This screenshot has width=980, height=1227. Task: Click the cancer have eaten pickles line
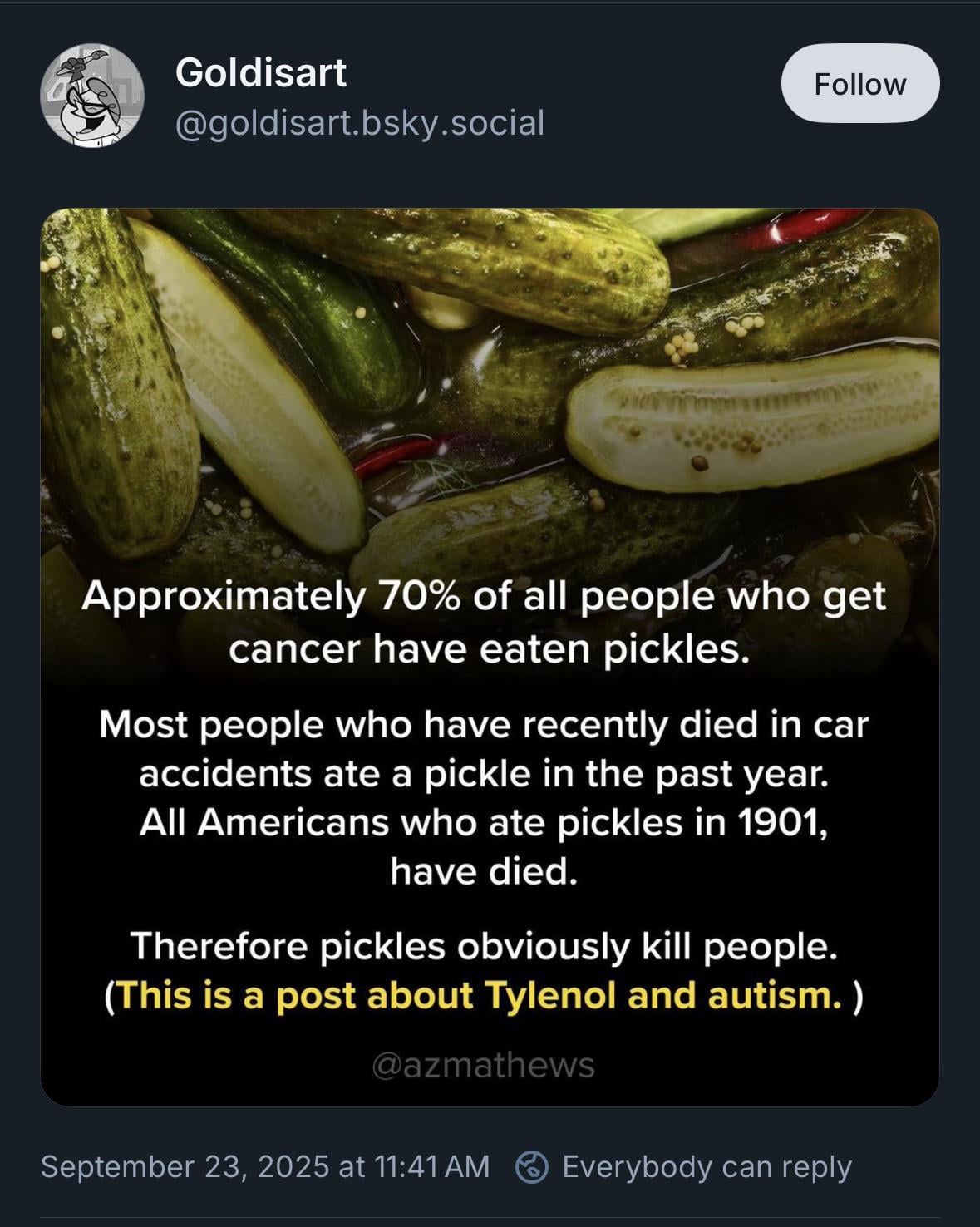click(x=490, y=649)
